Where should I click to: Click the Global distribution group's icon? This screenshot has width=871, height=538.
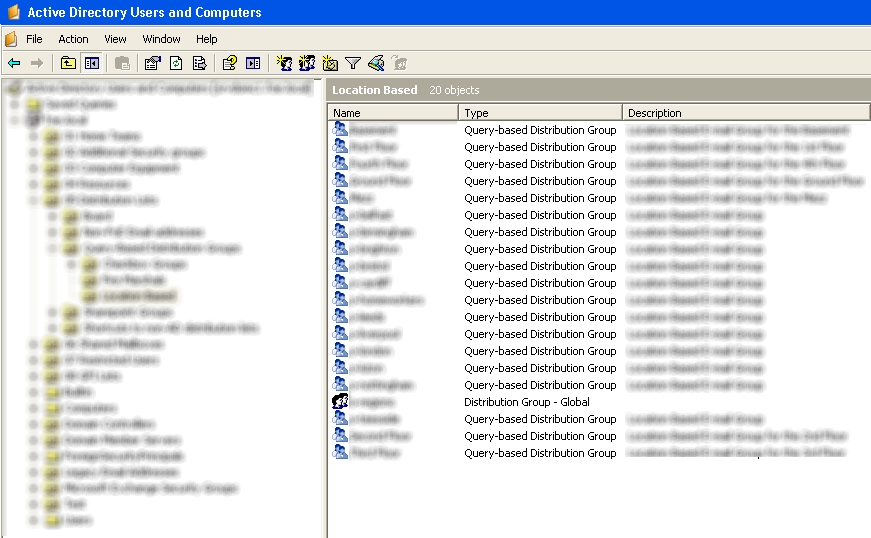click(339, 401)
